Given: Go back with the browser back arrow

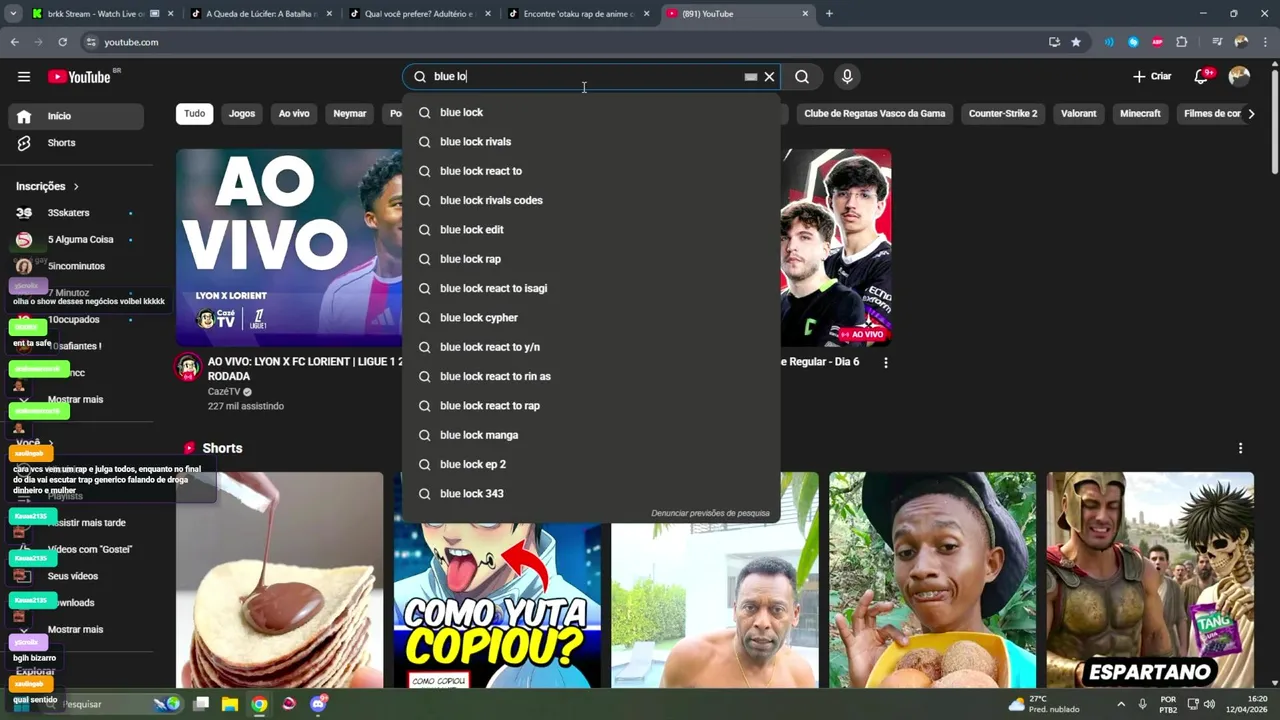Looking at the screenshot, I should [x=14, y=42].
